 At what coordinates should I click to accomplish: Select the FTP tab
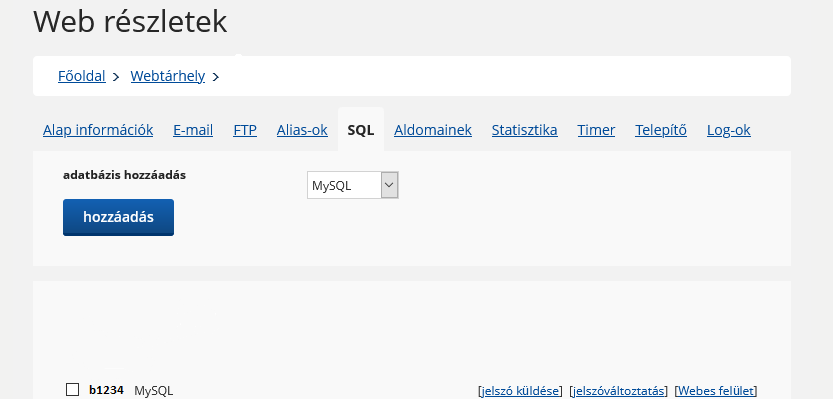245,130
